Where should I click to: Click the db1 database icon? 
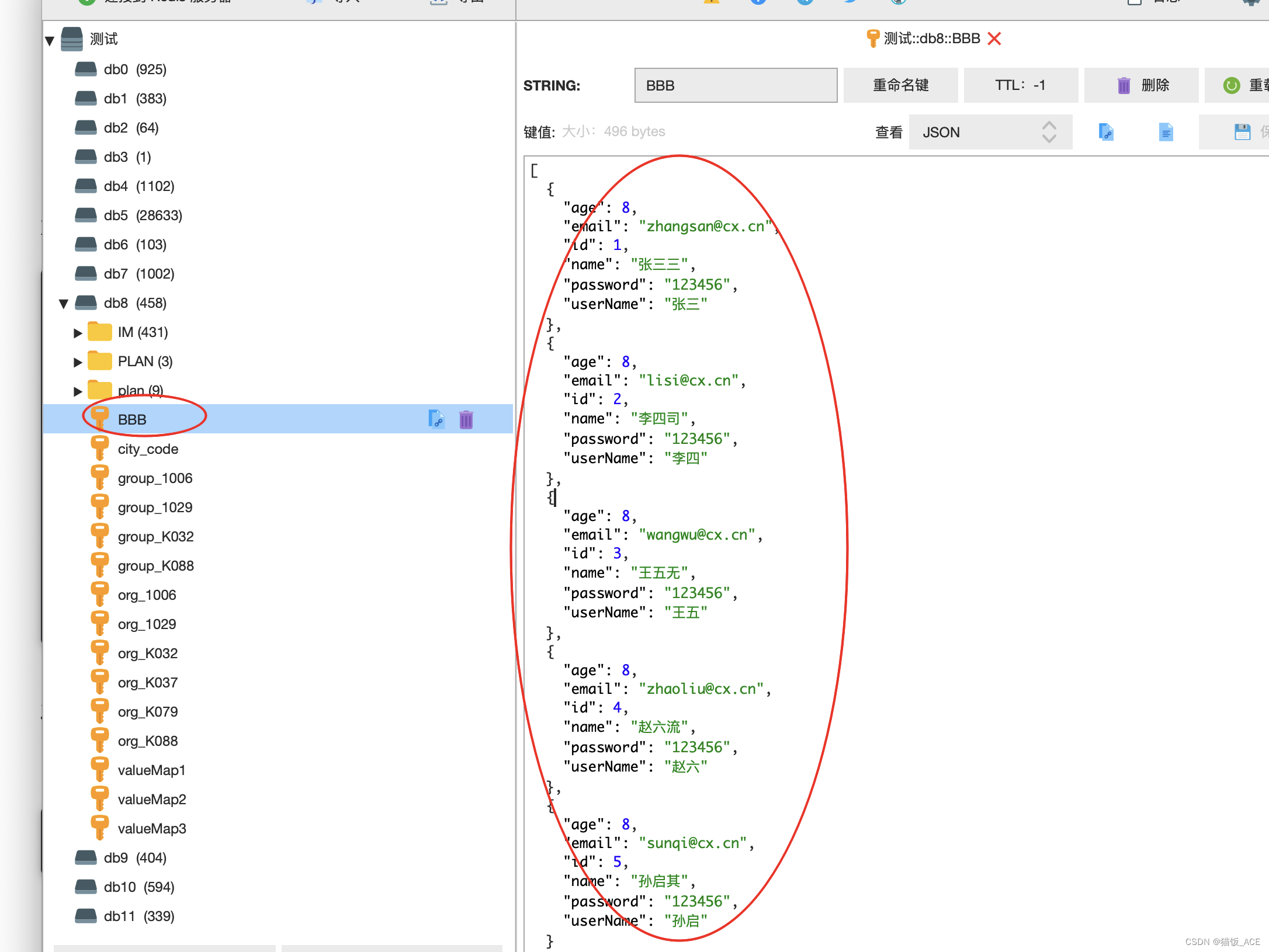[86, 99]
